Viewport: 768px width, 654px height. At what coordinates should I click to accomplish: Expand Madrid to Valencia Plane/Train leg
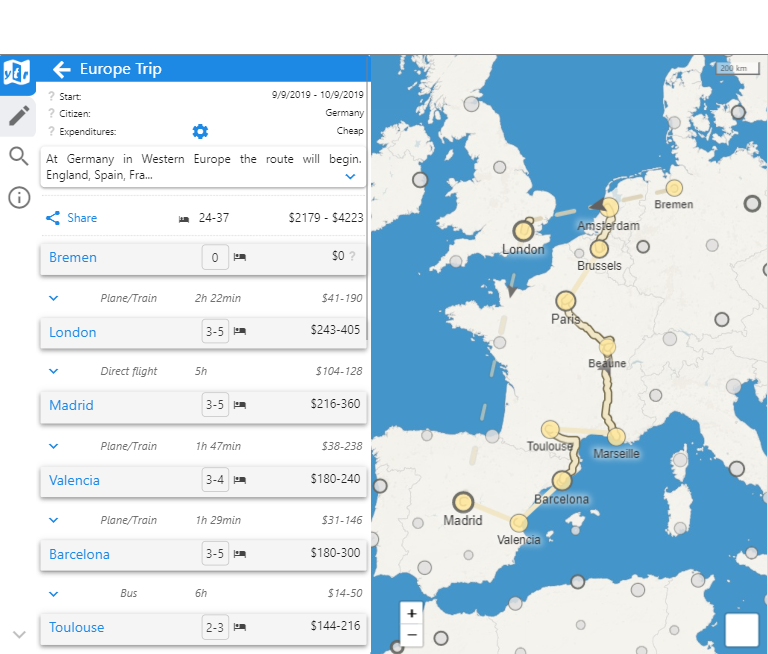pyautogui.click(x=54, y=446)
